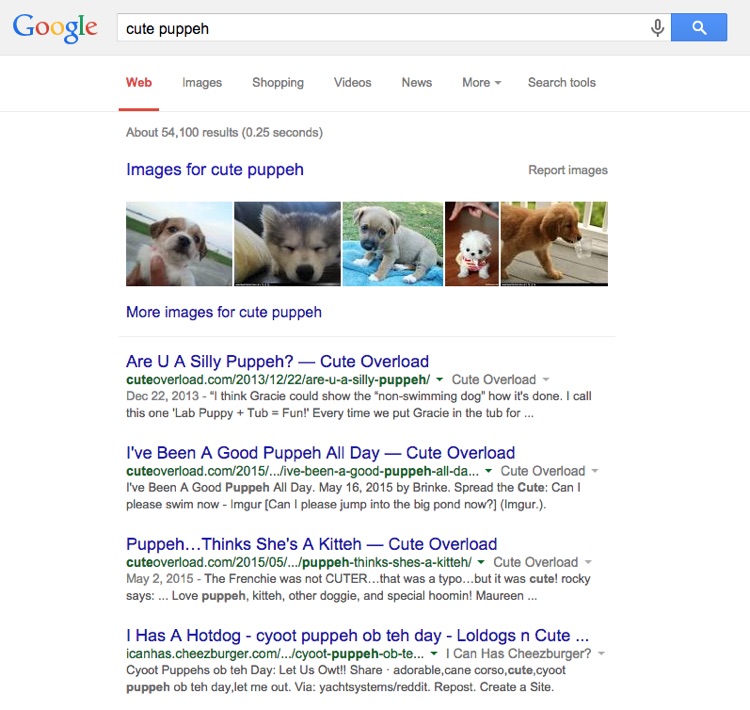The image size is (750, 710).
Task: Open Search tools options
Action: (x=562, y=82)
